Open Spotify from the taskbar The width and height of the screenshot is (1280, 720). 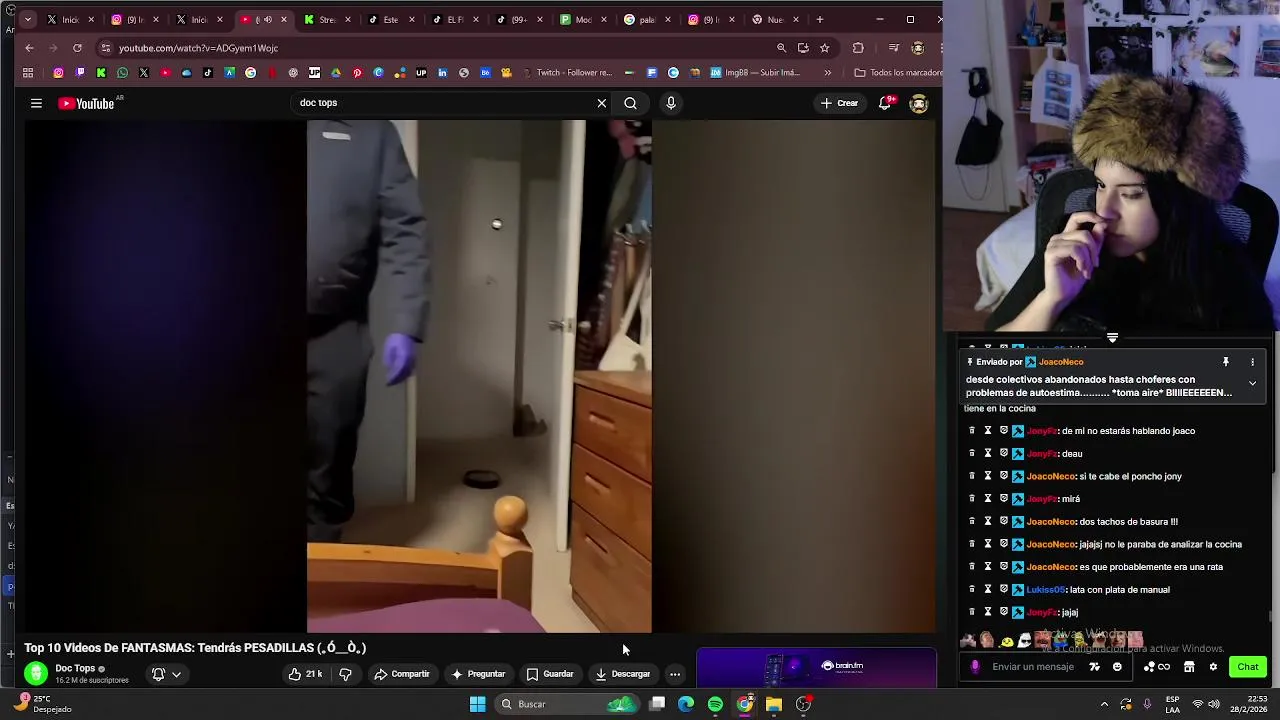(715, 704)
